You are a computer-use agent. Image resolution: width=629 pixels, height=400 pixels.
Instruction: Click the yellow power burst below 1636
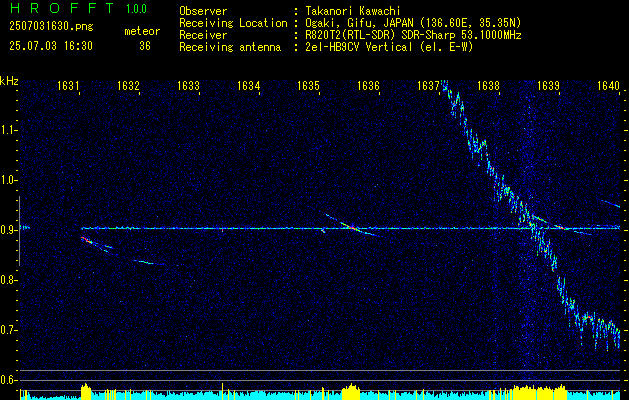[351, 392]
